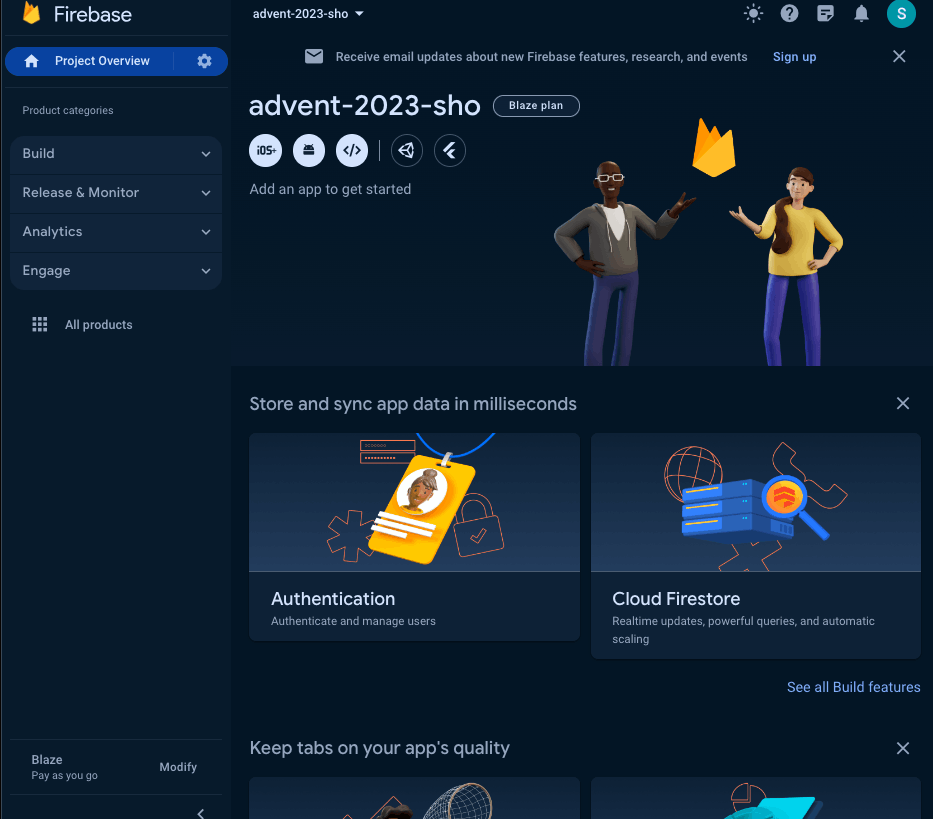Click the Firebase flame logo
Screen dimensions: 933x819
tap(31, 13)
